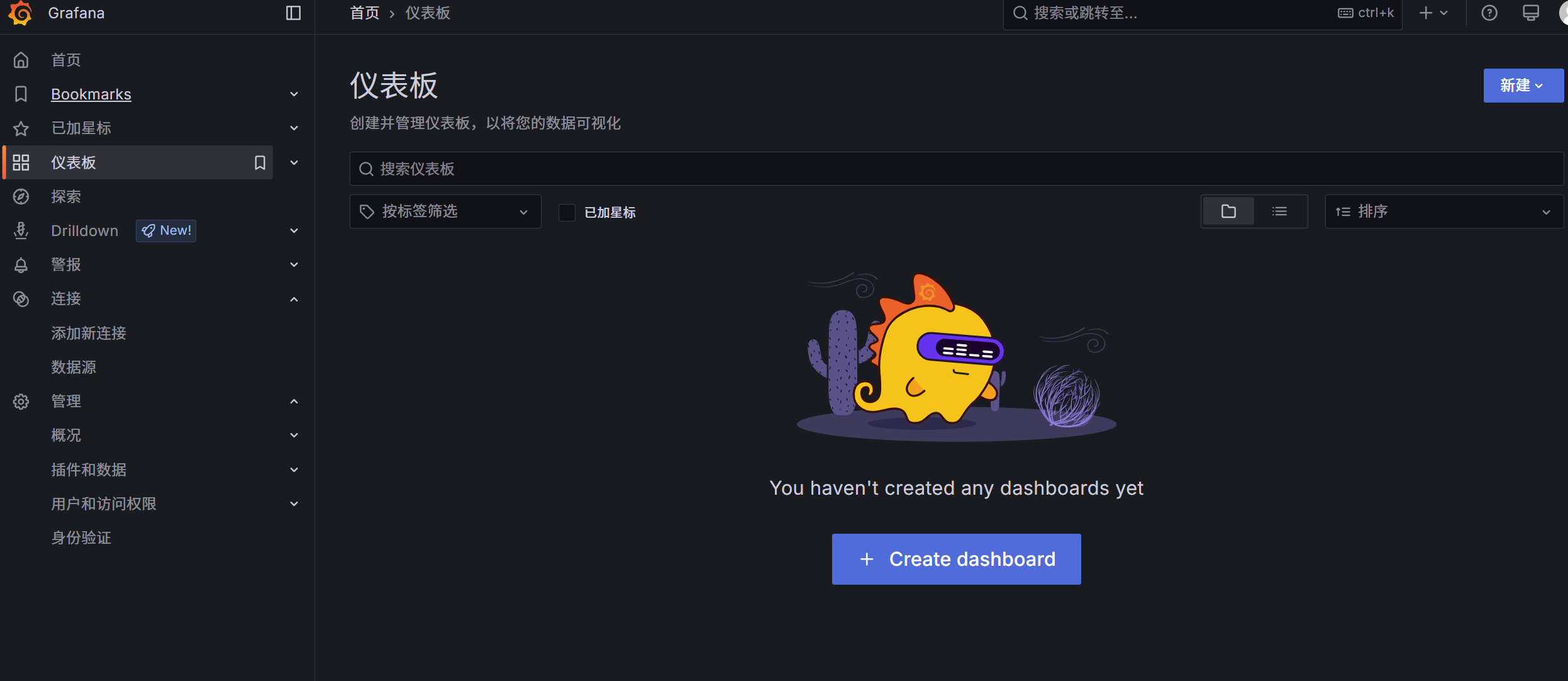Click the Drilldown icon

(21, 230)
